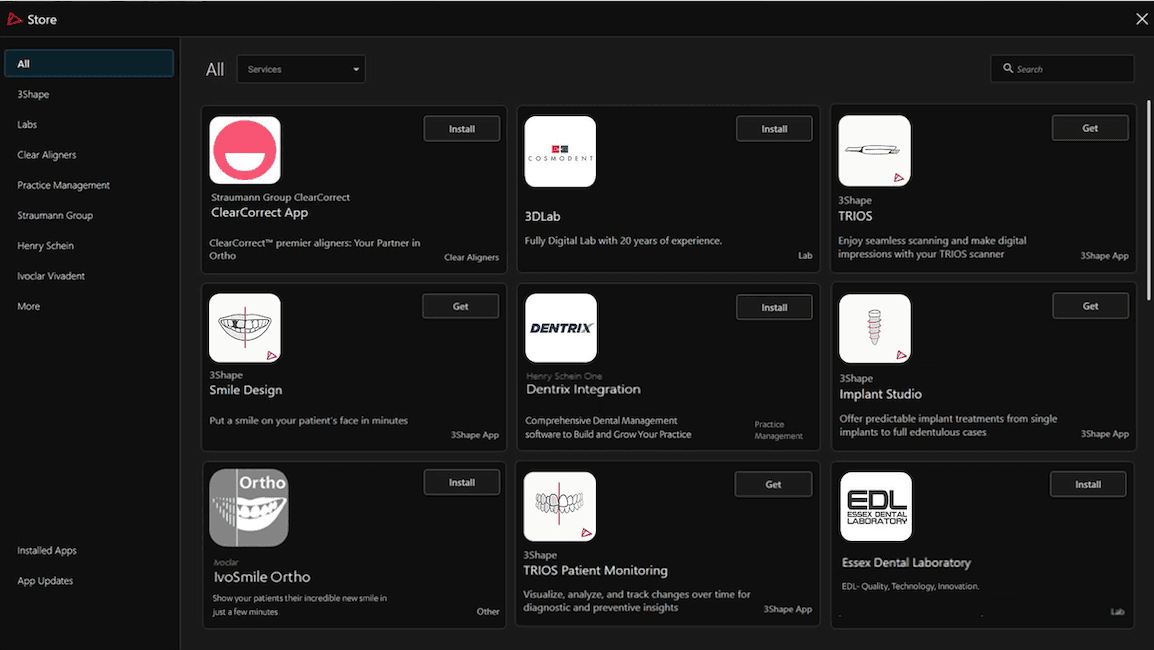Viewport: 1154px width, 650px height.
Task: Open the Implant Studio screw icon
Action: (874, 328)
